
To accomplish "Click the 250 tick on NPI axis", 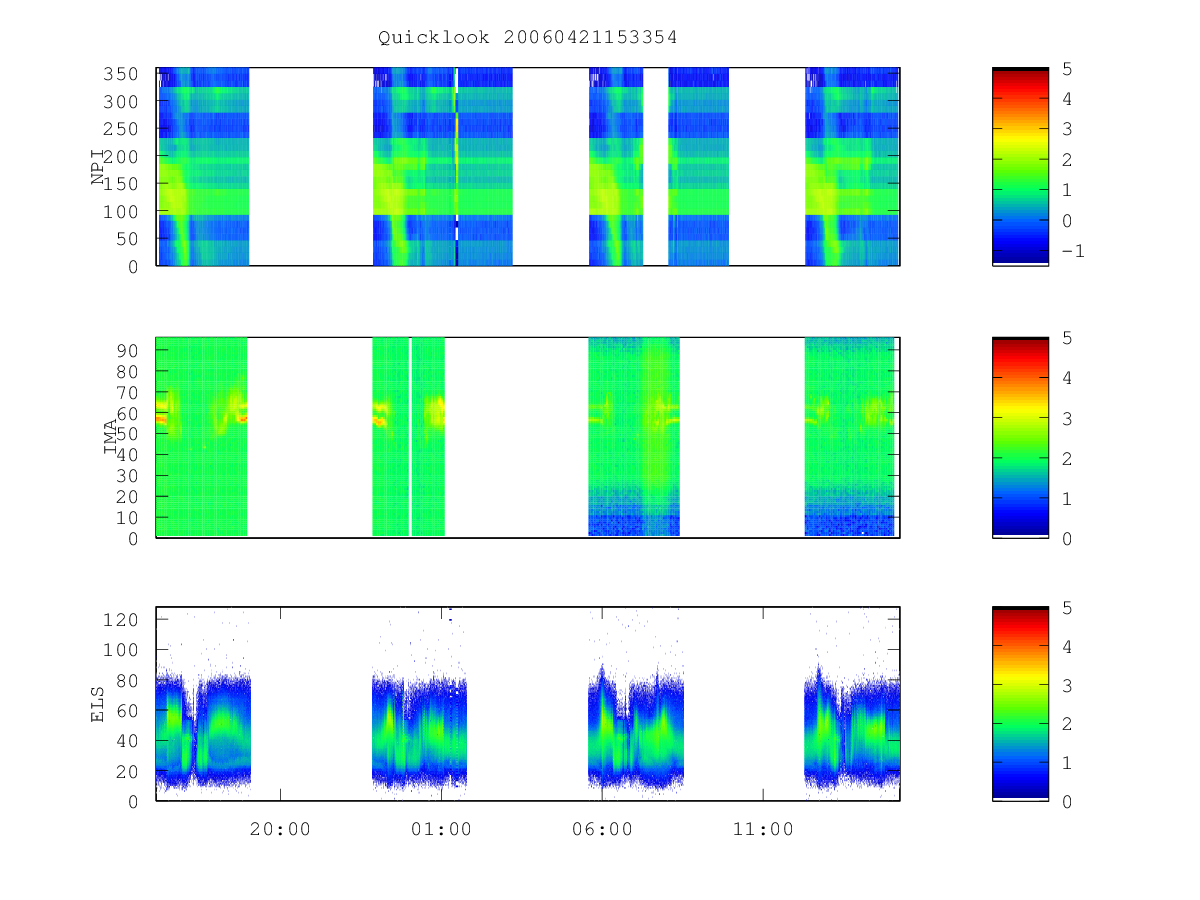I will point(123,129).
